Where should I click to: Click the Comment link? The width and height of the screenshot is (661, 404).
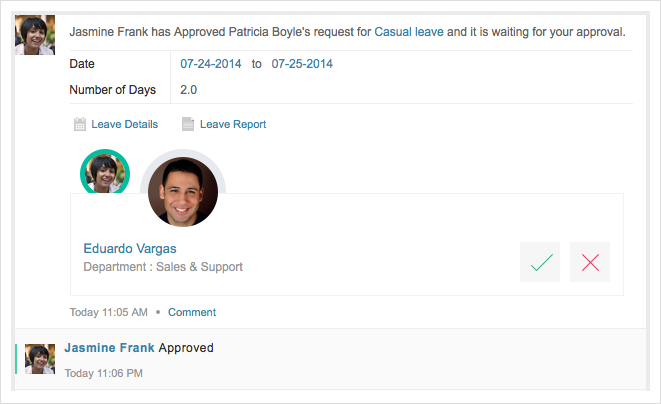pyautogui.click(x=192, y=312)
